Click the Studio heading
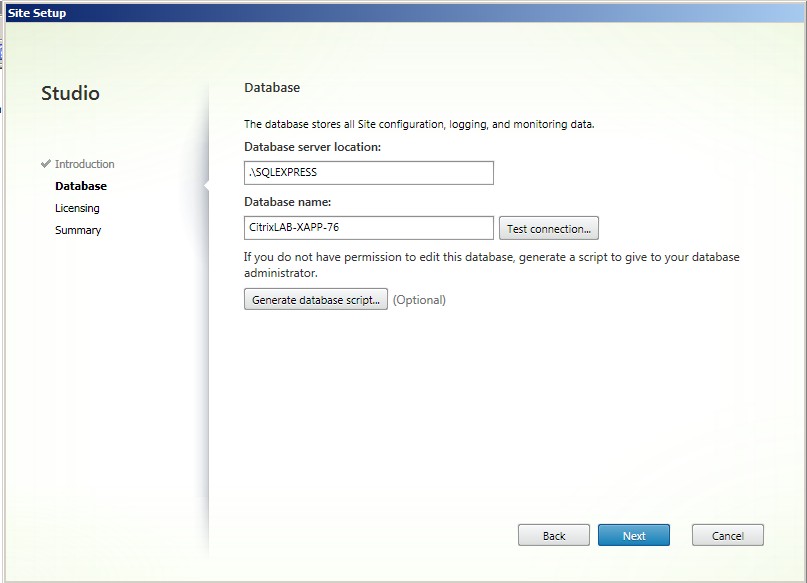 coord(70,94)
